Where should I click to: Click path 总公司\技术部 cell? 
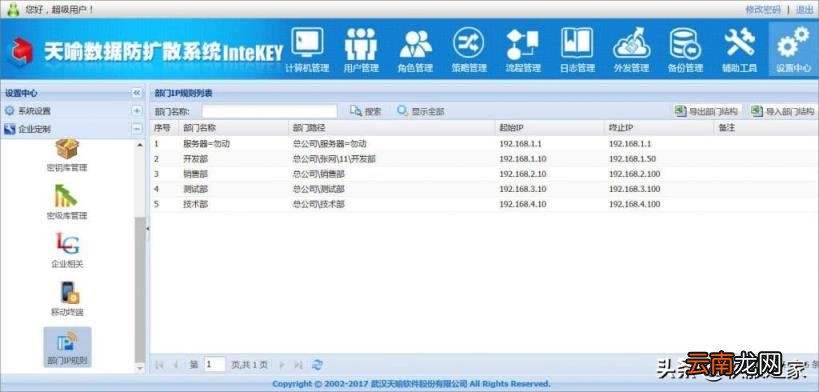319,204
